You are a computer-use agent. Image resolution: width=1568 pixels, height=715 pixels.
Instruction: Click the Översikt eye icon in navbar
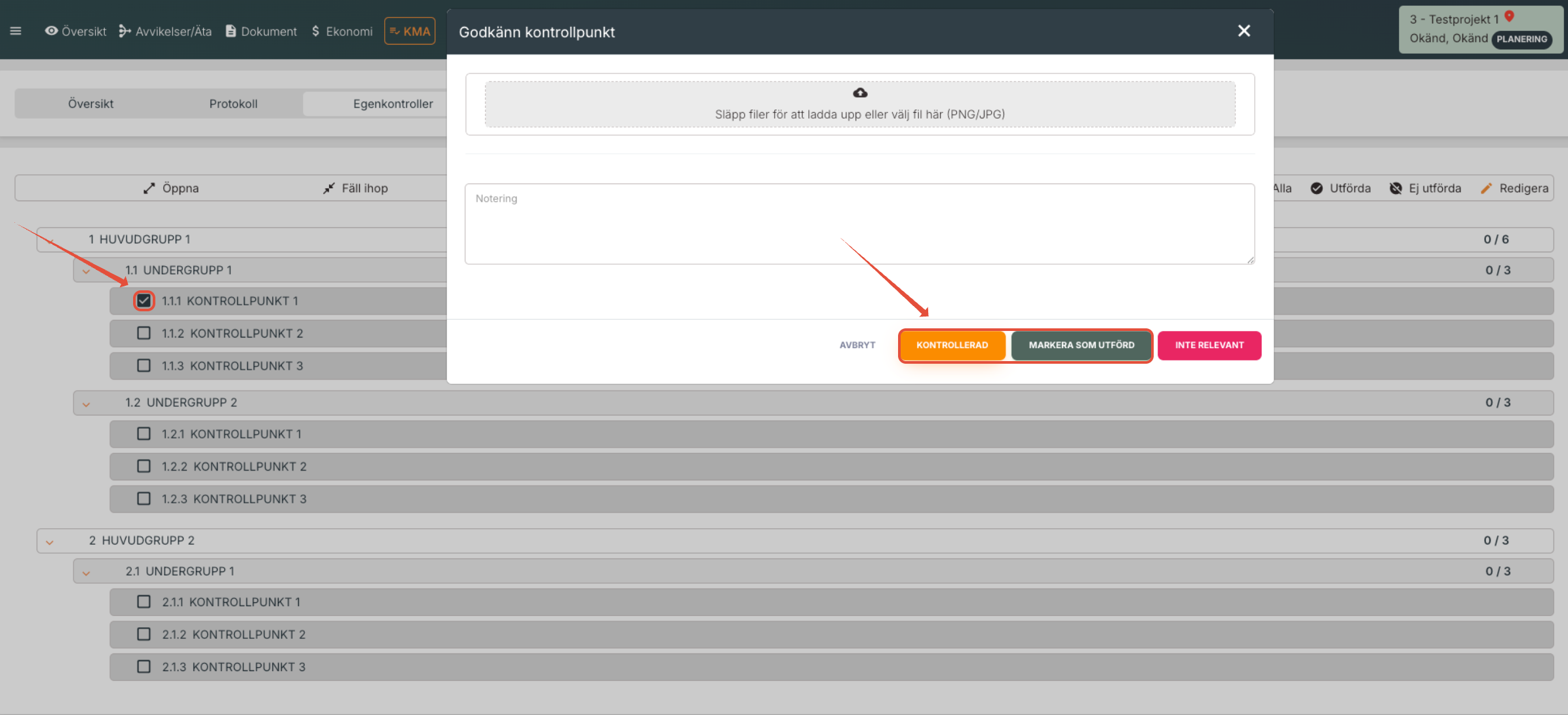[x=51, y=31]
